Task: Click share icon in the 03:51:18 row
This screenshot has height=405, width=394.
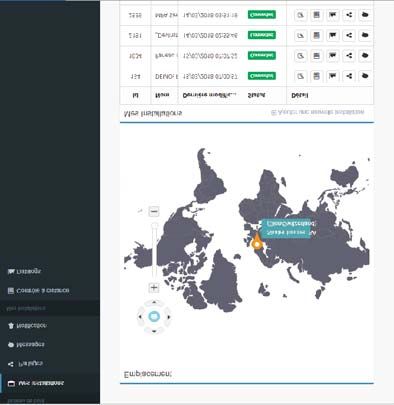Action: 349,15
